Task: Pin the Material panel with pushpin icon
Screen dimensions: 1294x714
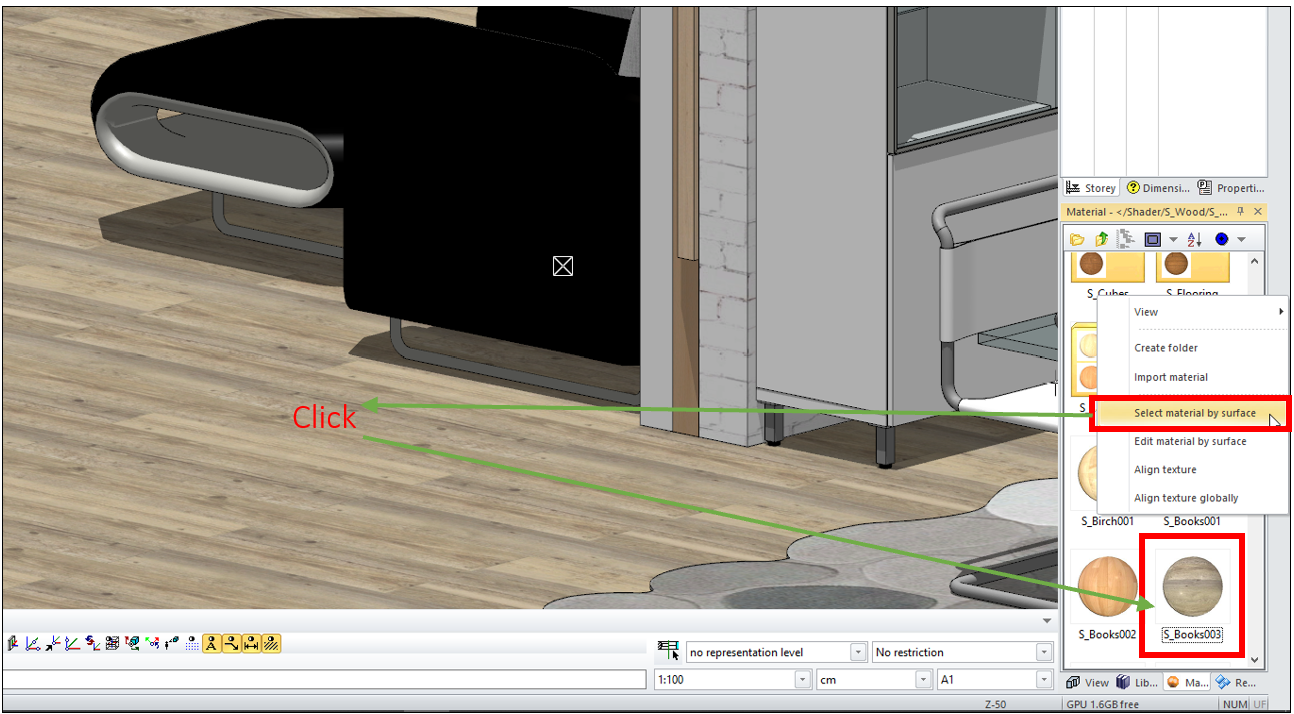Action: 1240,212
